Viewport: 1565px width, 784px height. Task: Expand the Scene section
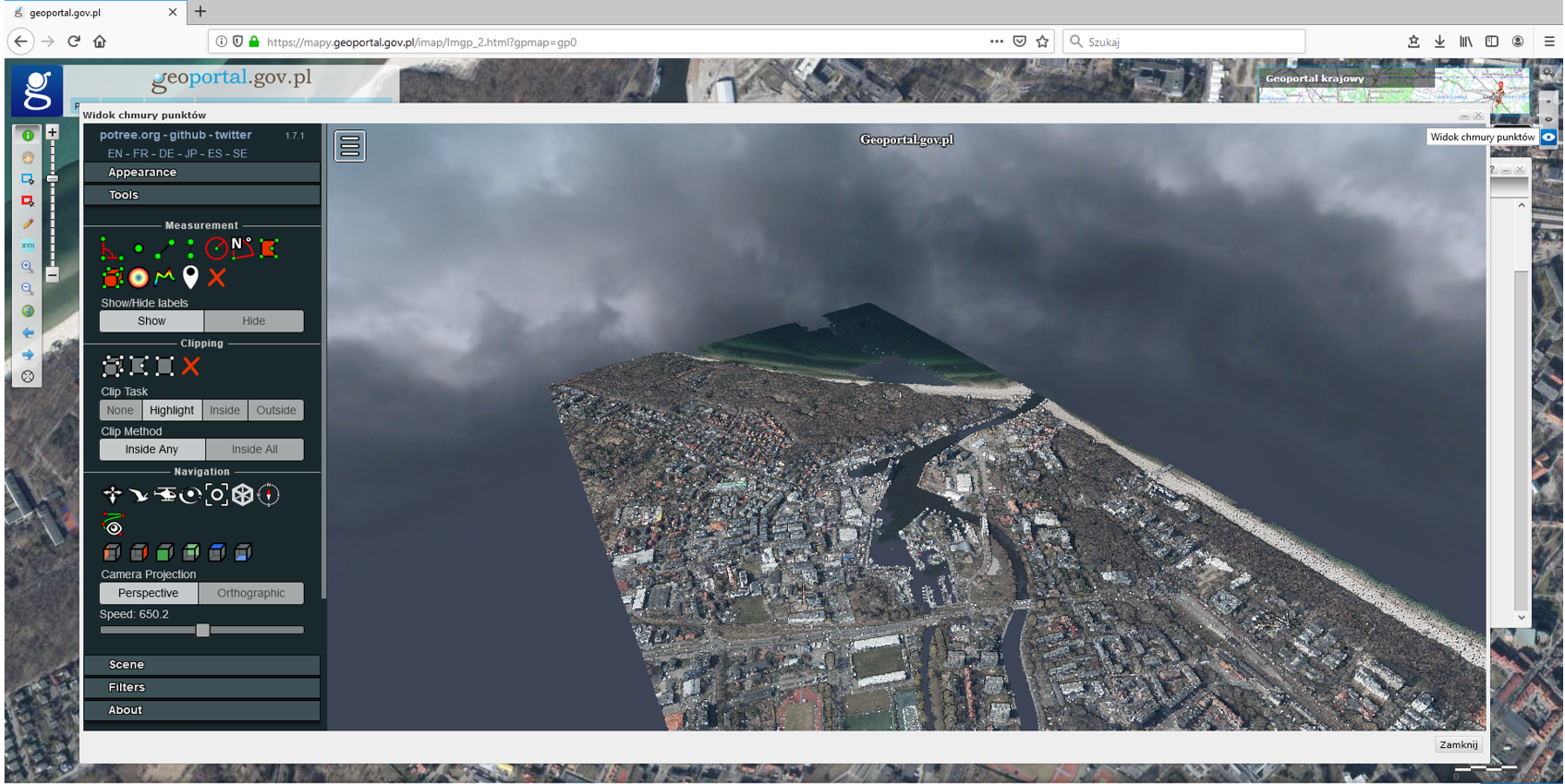[201, 665]
